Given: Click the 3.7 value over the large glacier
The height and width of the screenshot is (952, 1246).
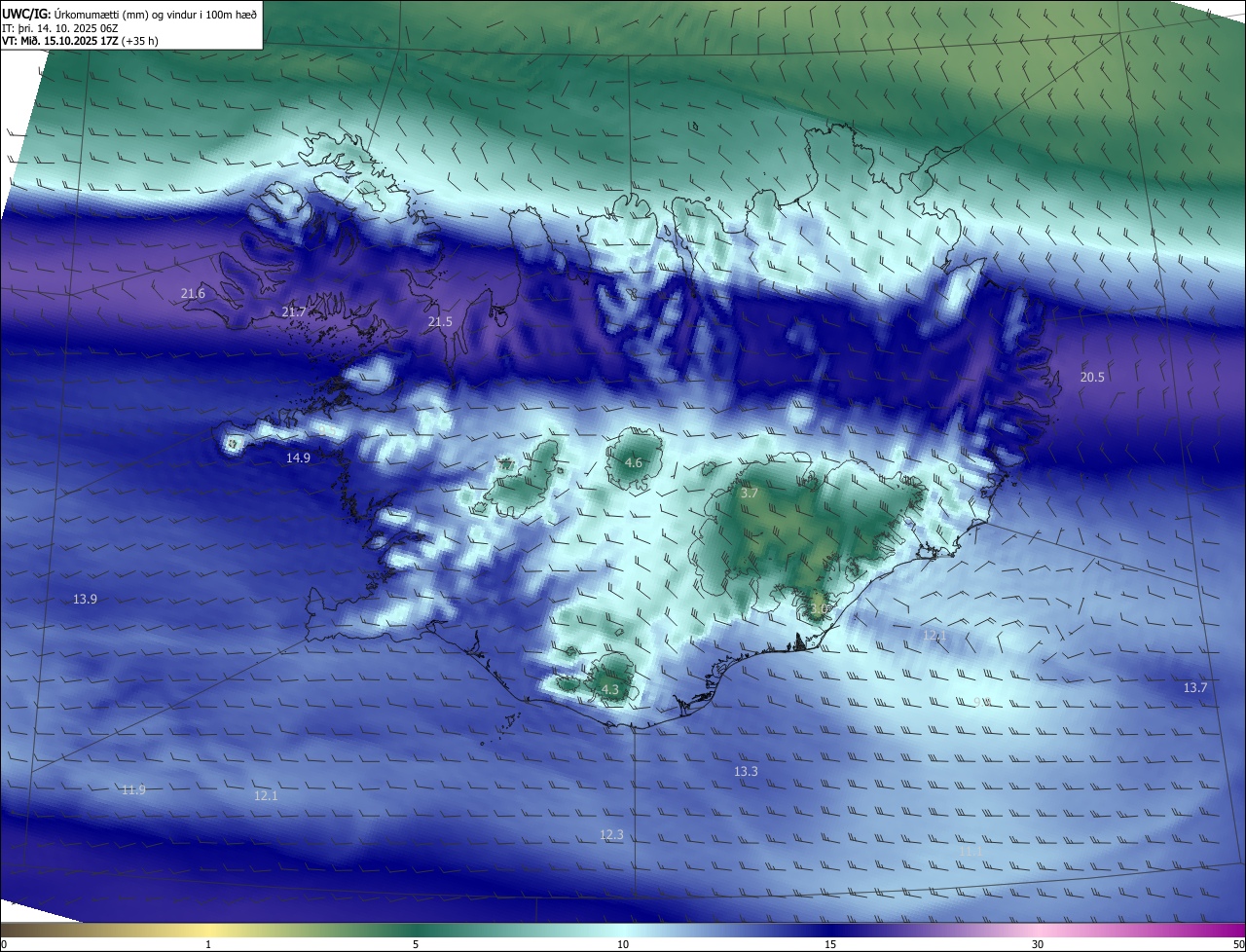Looking at the screenshot, I should point(749,494).
